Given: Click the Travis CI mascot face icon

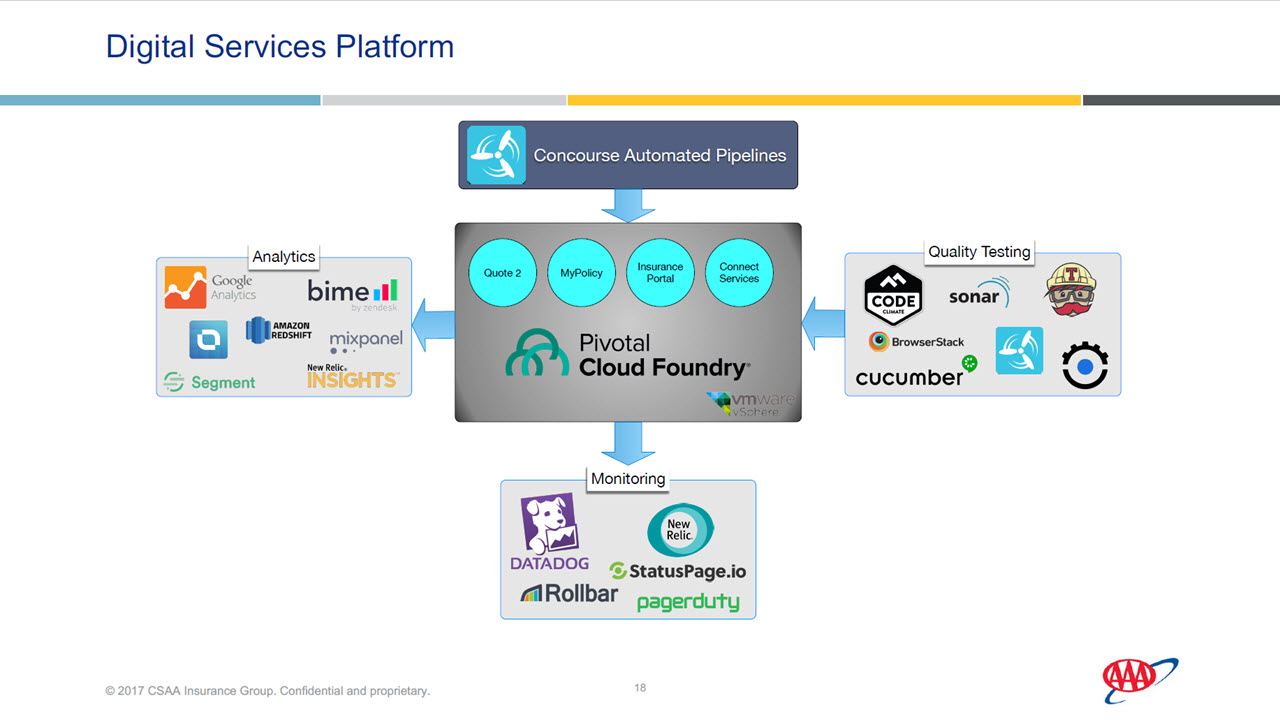Looking at the screenshot, I should tap(1071, 290).
